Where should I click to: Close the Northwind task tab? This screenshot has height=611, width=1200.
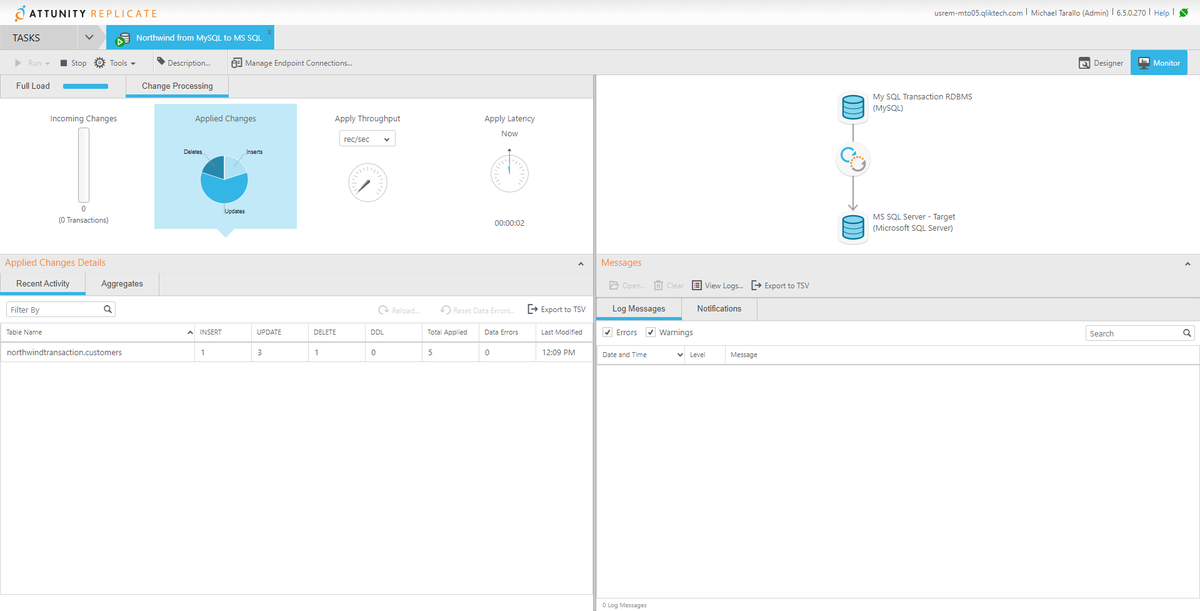point(269,32)
